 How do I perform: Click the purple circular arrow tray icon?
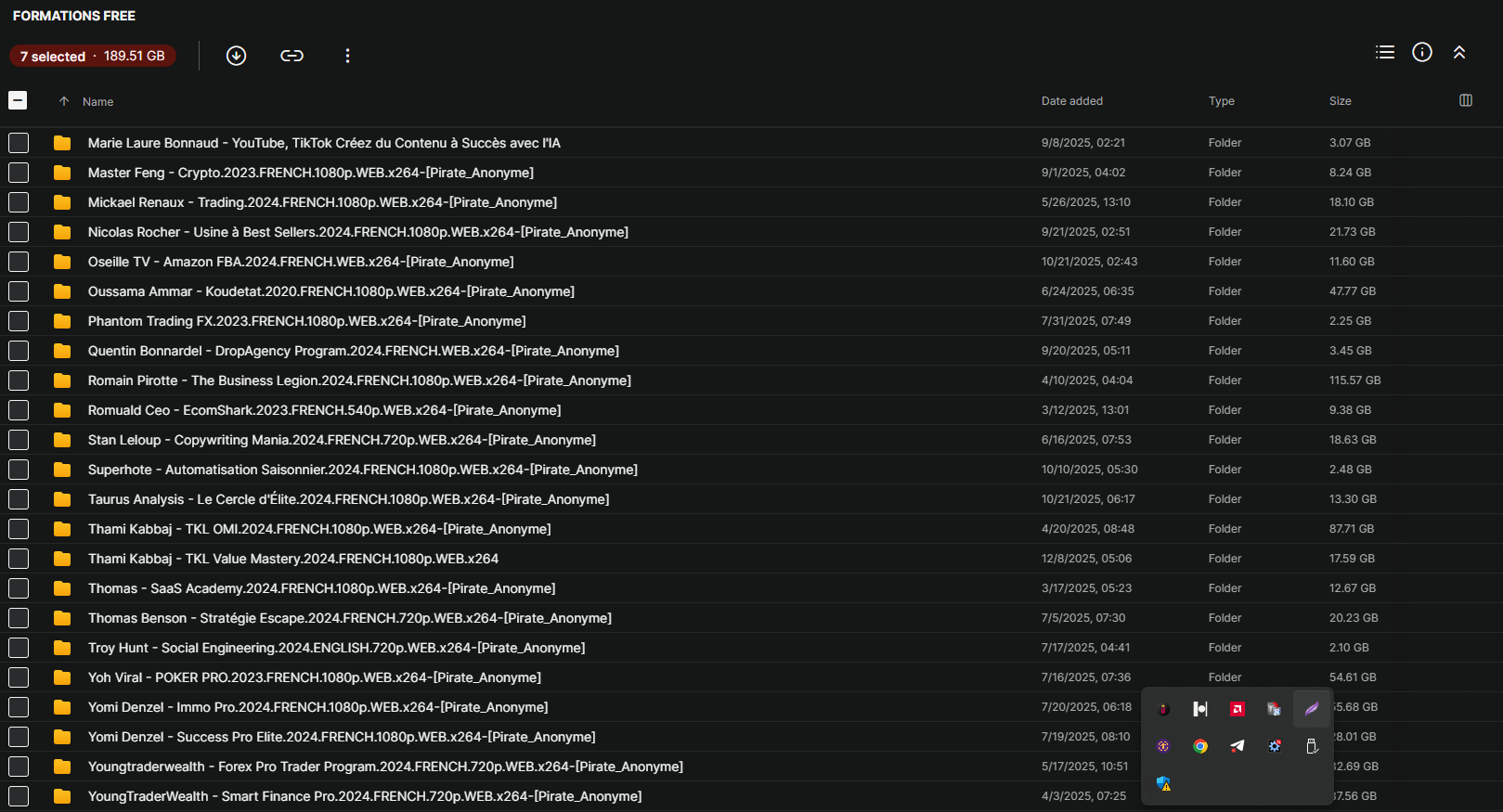[x=1163, y=746]
